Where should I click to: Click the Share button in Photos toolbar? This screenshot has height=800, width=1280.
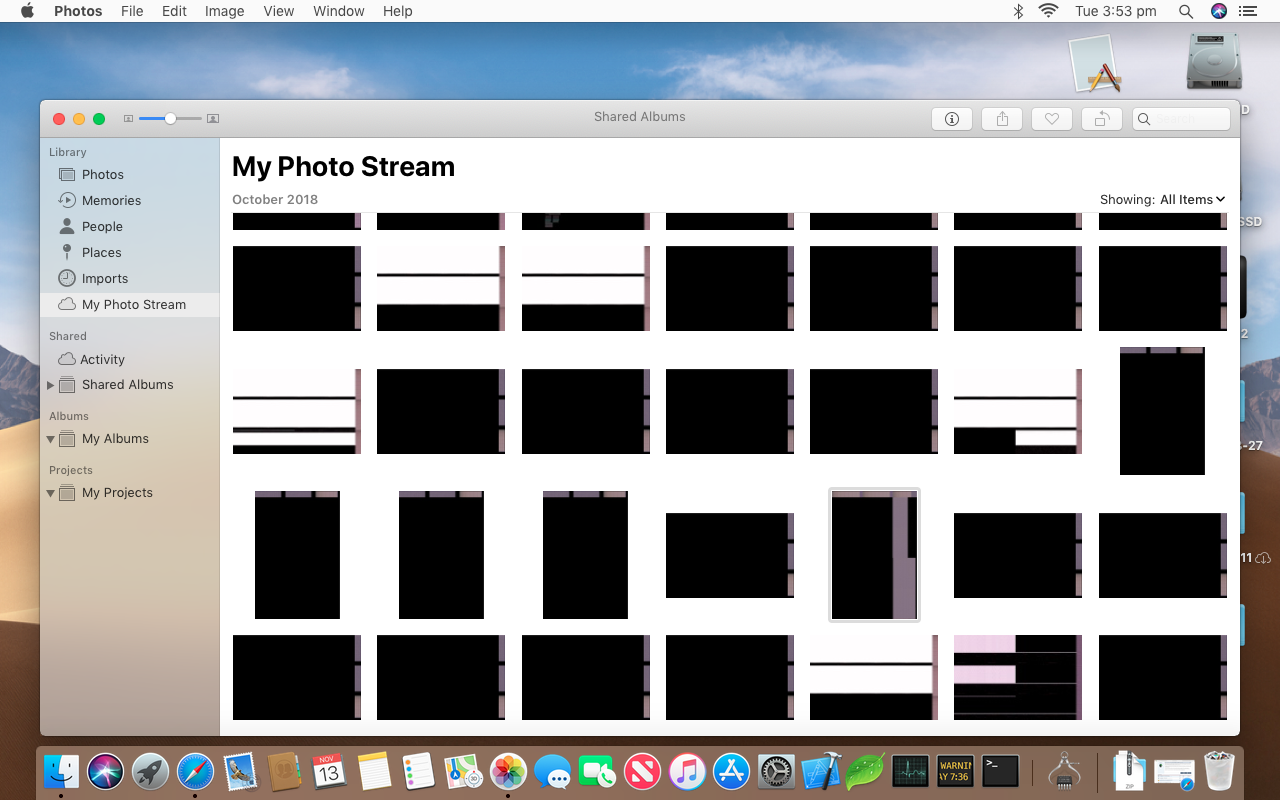1002,119
